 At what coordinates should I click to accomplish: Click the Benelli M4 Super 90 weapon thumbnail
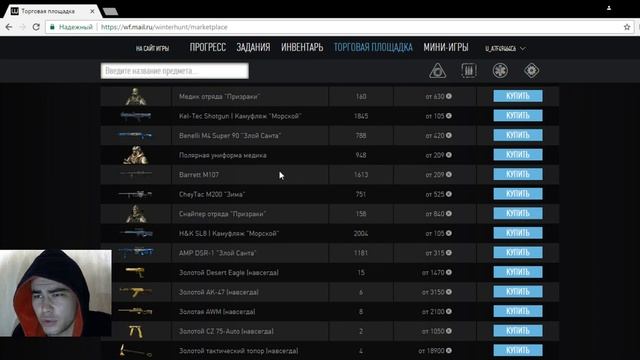tap(136, 136)
